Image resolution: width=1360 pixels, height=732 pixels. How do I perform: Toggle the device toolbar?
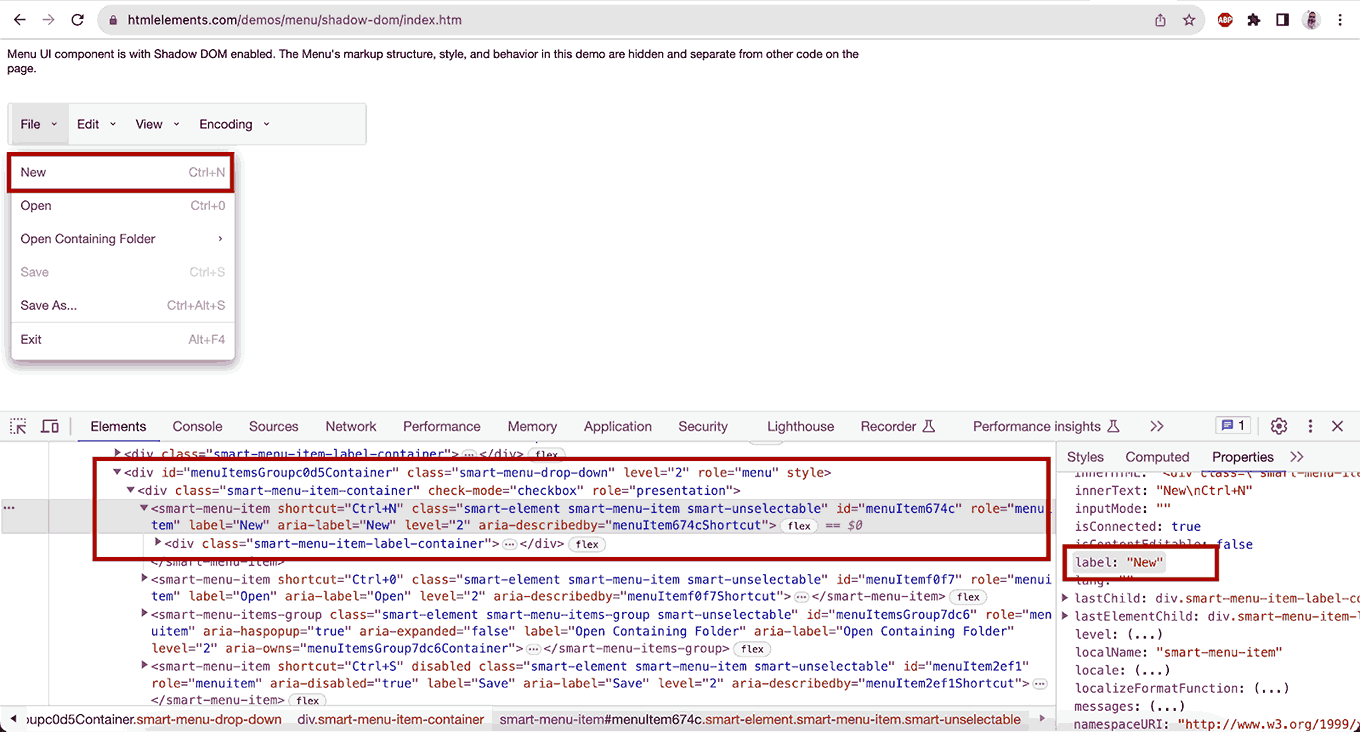coord(49,426)
